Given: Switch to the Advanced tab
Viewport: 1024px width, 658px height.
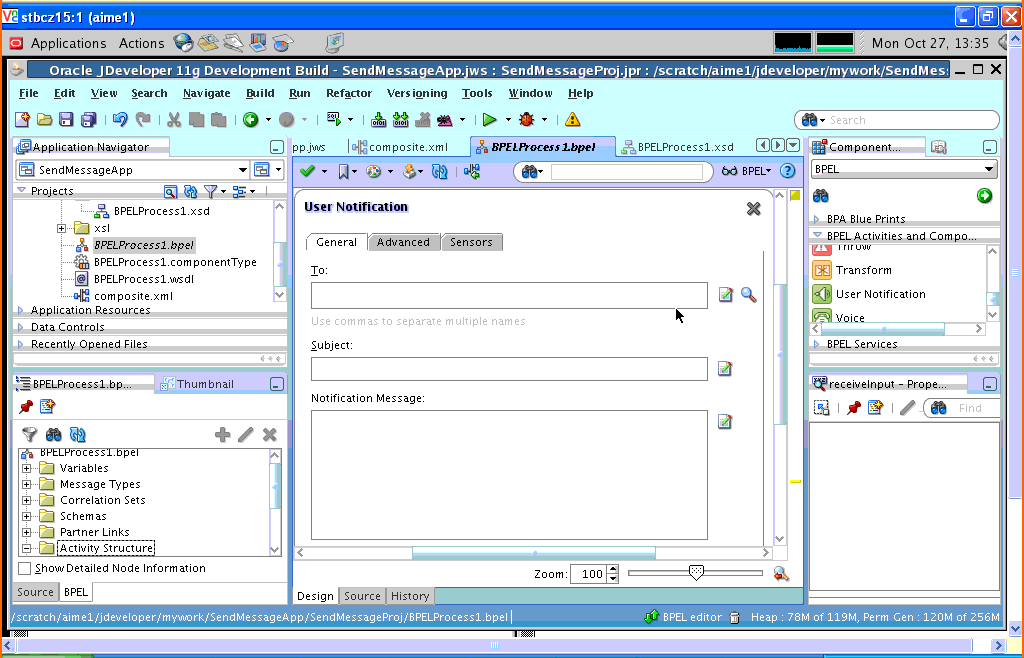Looking at the screenshot, I should point(404,242).
